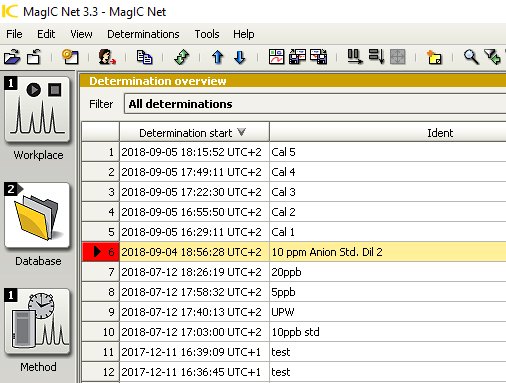The image size is (506, 383).
Task: Click the filter funnel icon
Action: coord(492,57)
